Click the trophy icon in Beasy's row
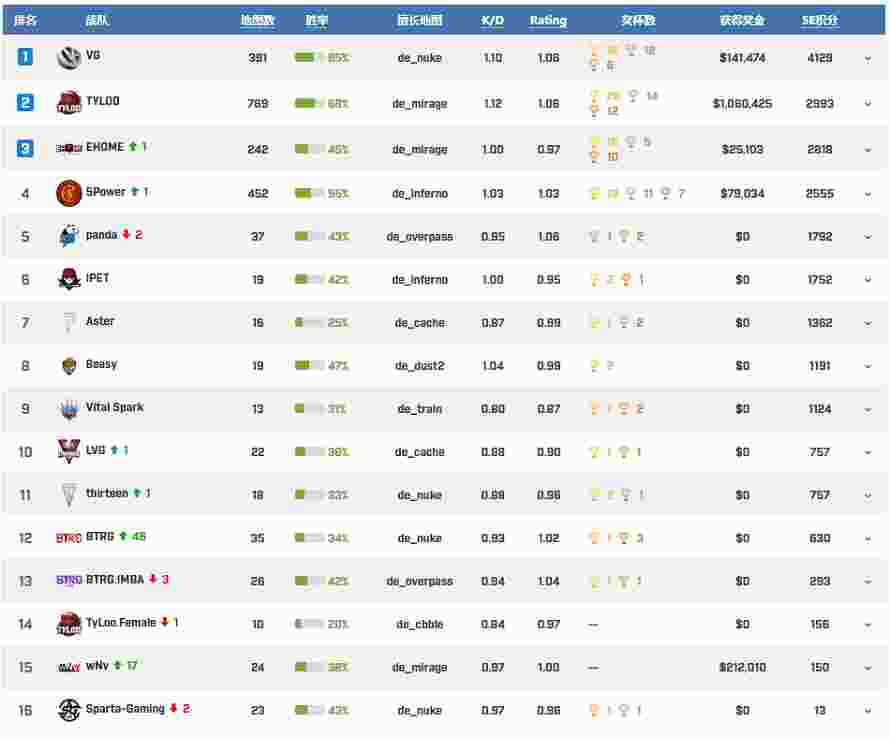The image size is (890, 737). 594,365
